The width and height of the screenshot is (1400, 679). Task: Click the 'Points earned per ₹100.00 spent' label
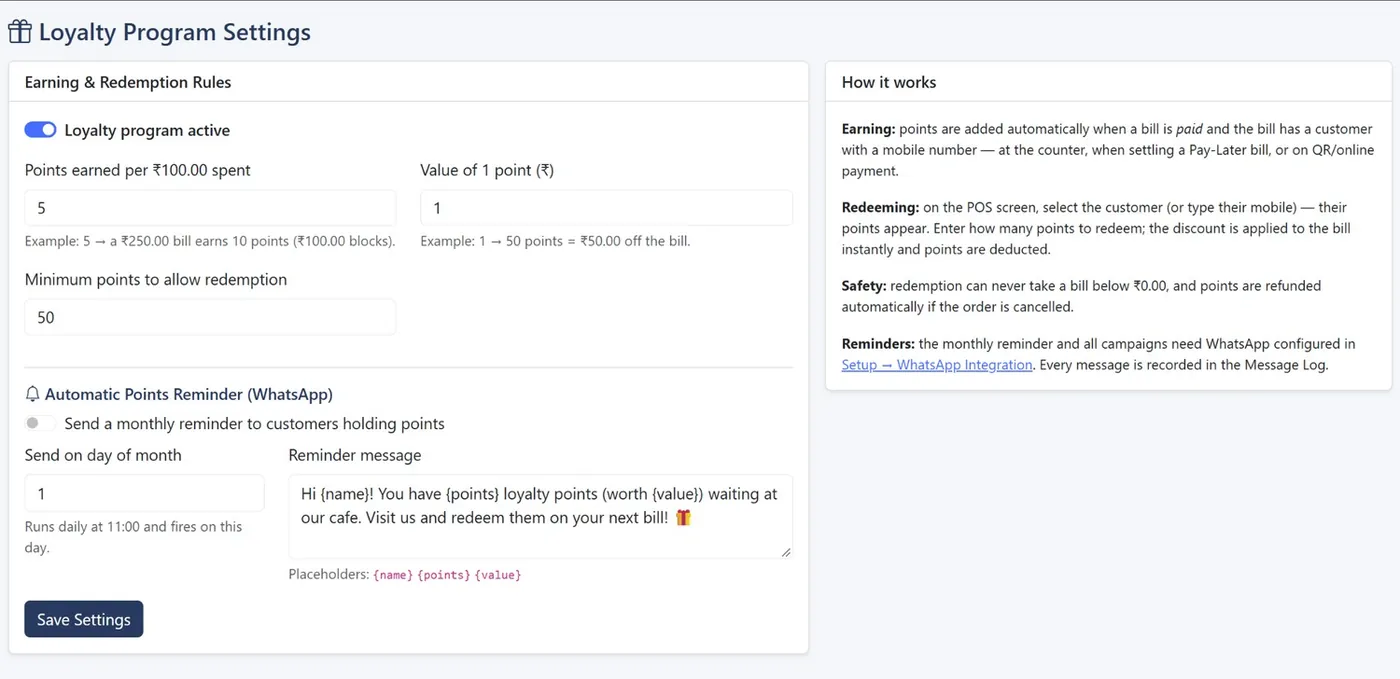138,170
